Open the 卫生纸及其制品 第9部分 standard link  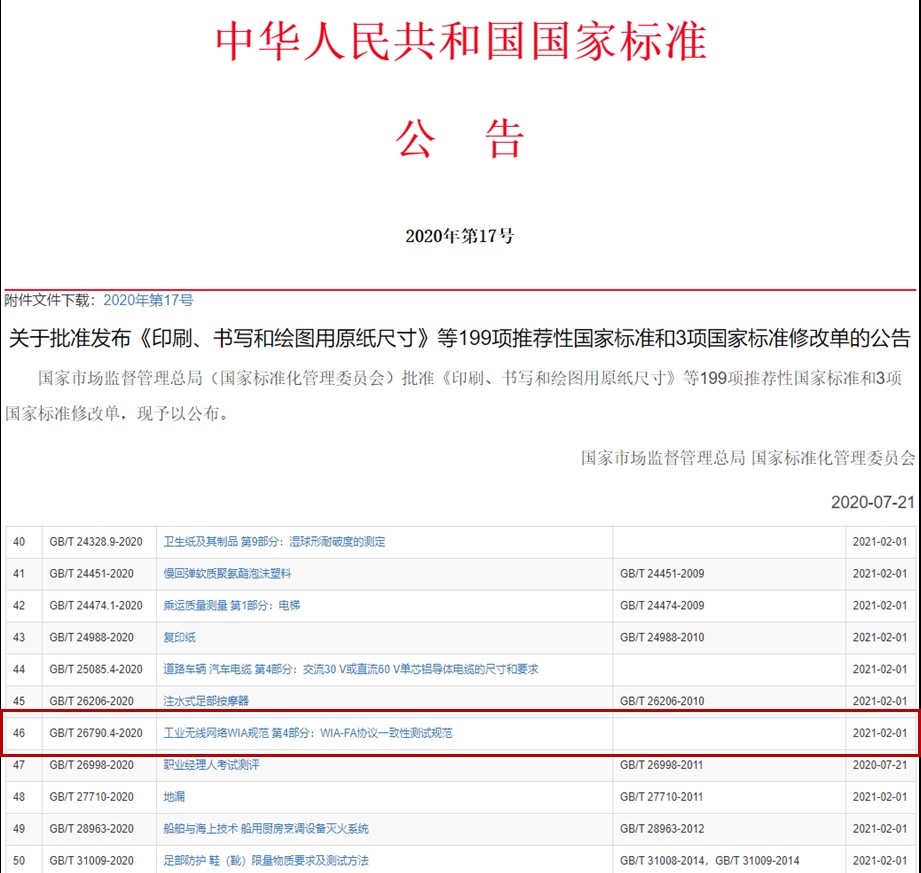point(274,542)
